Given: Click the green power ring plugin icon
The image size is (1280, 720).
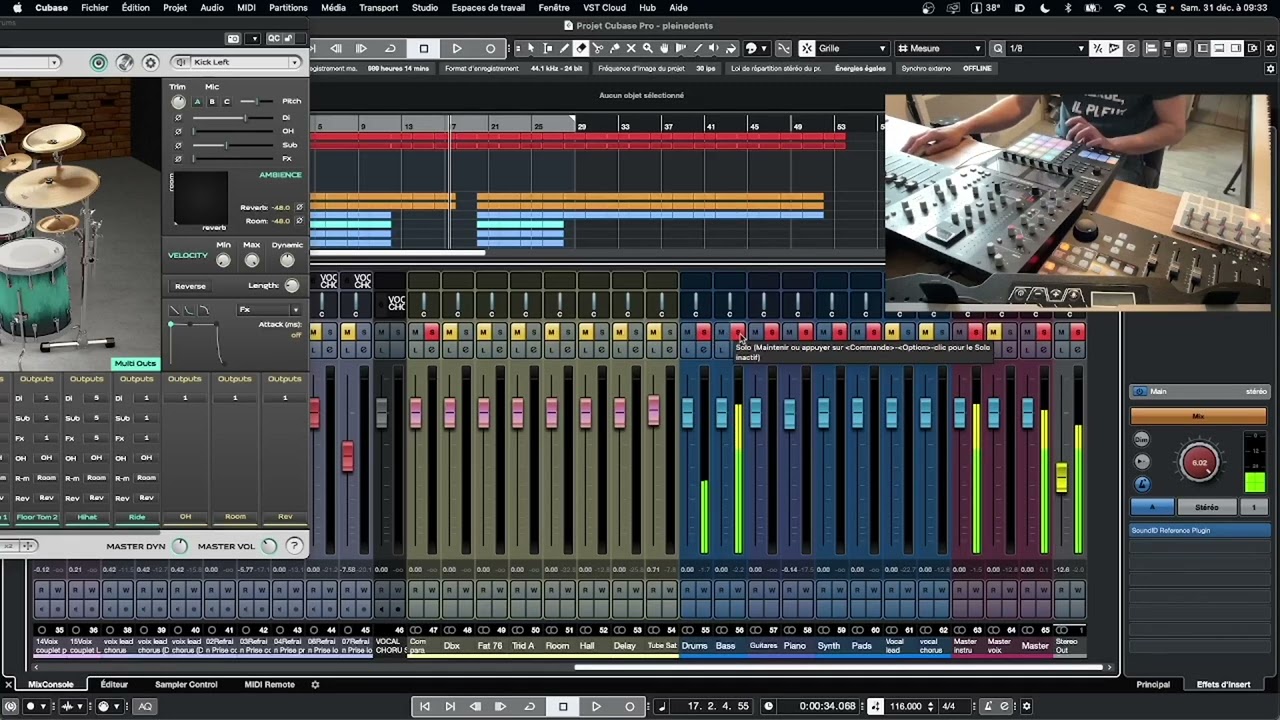Looking at the screenshot, I should pos(98,62).
